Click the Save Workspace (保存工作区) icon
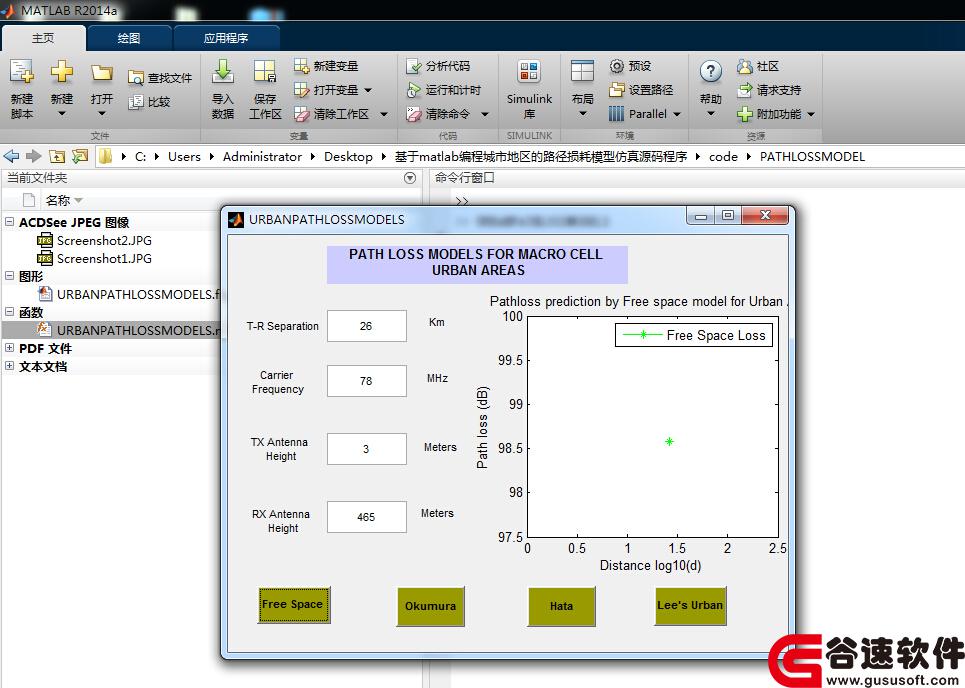Viewport: 965px width, 688px height. click(x=265, y=72)
